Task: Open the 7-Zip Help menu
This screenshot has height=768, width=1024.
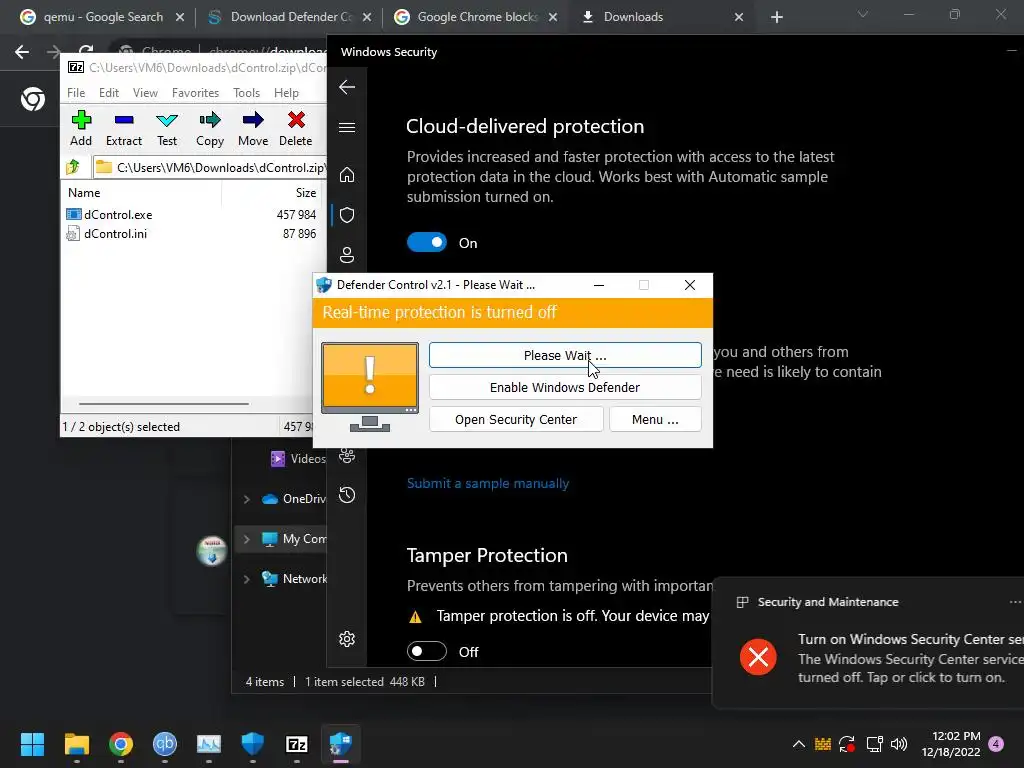Action: 286,93
